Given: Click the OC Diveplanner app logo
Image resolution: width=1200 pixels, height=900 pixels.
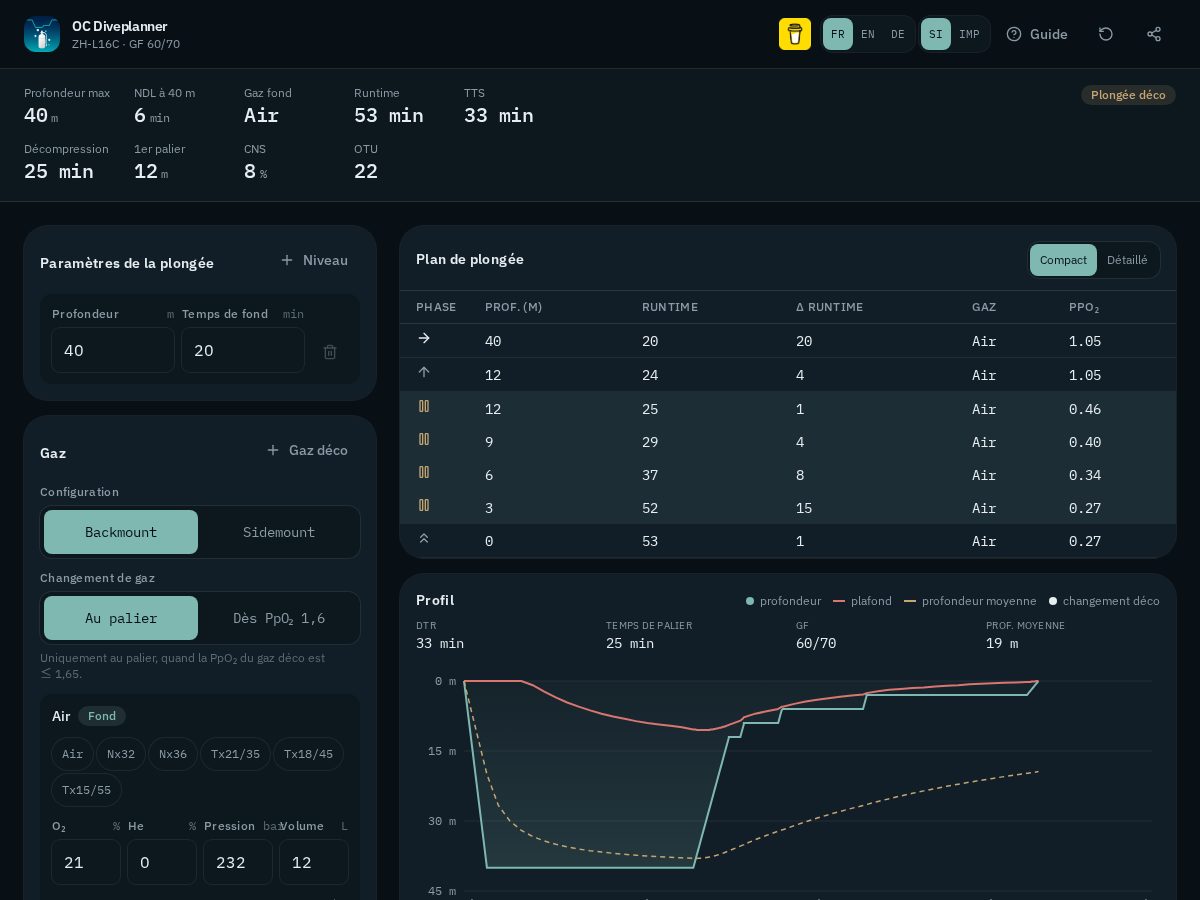Looking at the screenshot, I should (x=42, y=34).
